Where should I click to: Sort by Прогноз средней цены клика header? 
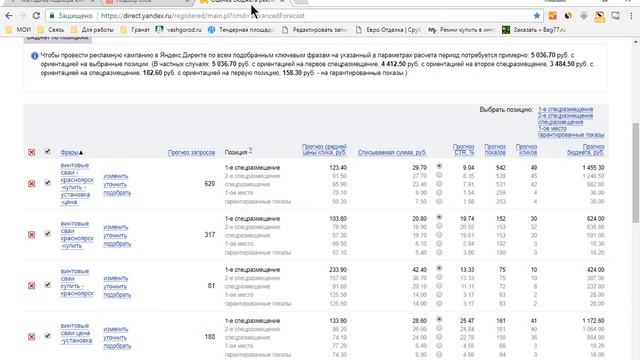(x=324, y=149)
